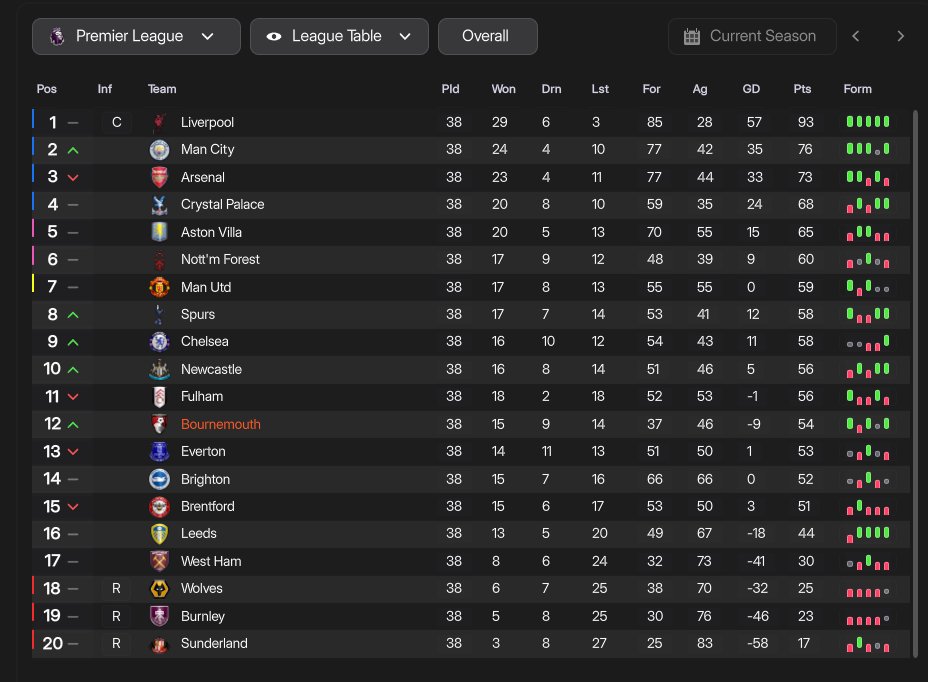Toggle the eye icon in League Table view

click(273, 37)
